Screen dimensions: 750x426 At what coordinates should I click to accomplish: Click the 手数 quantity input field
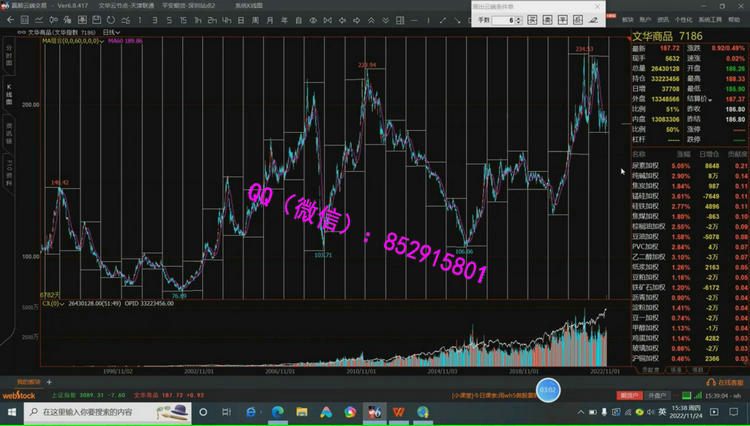tap(503, 20)
